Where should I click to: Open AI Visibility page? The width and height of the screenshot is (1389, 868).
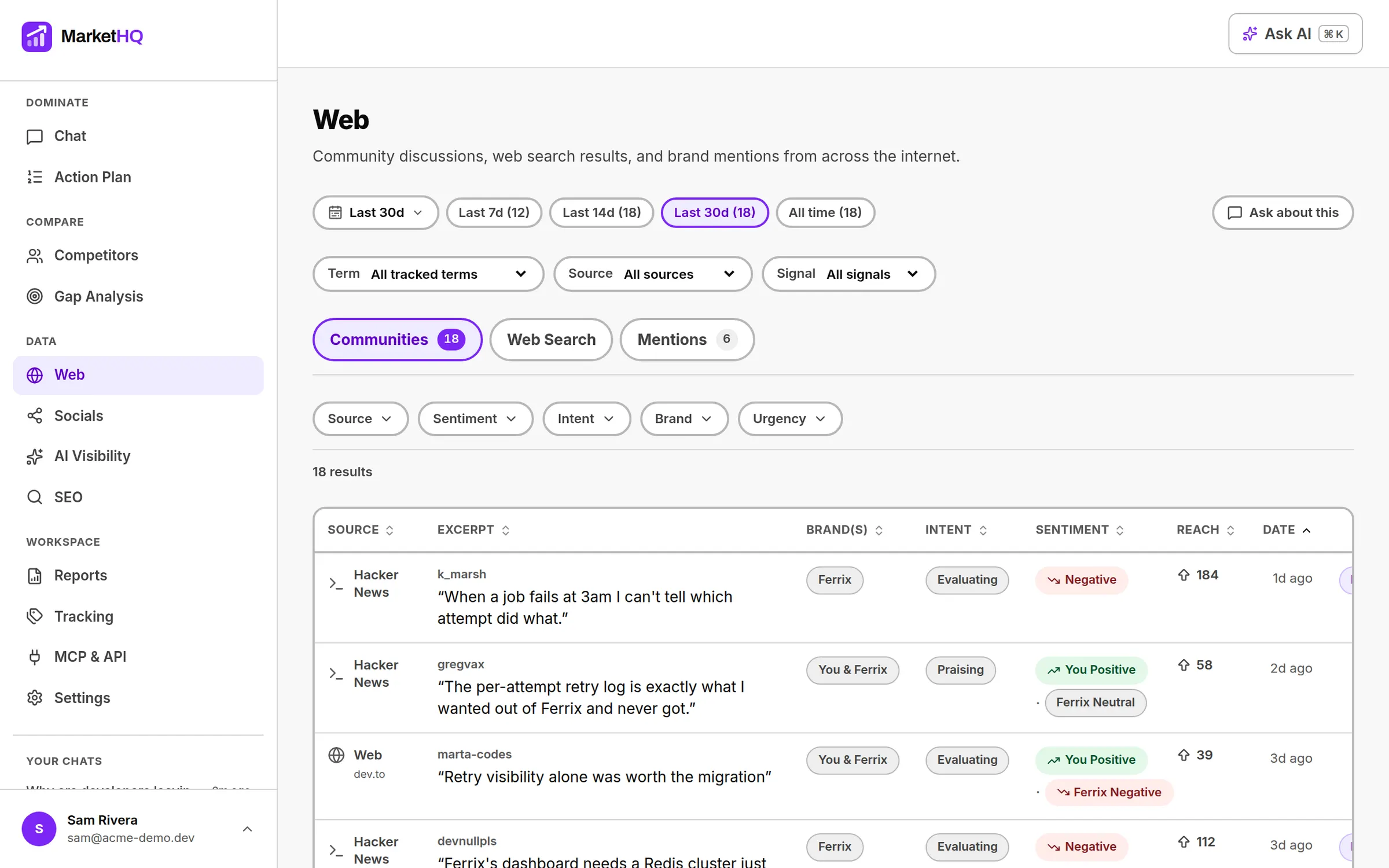pyautogui.click(x=138, y=456)
